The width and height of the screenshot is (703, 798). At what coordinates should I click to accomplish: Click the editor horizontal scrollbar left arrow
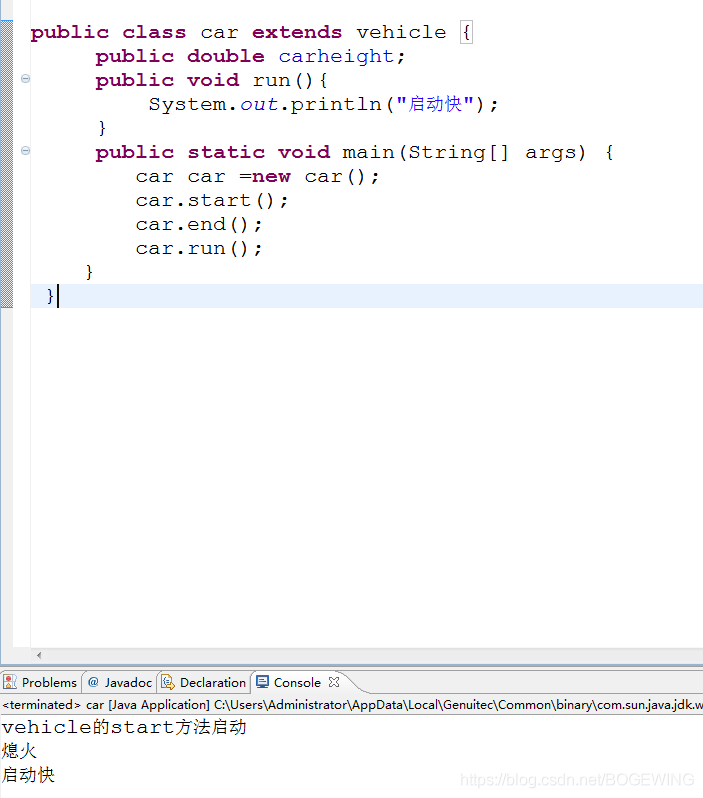[x=39, y=656]
